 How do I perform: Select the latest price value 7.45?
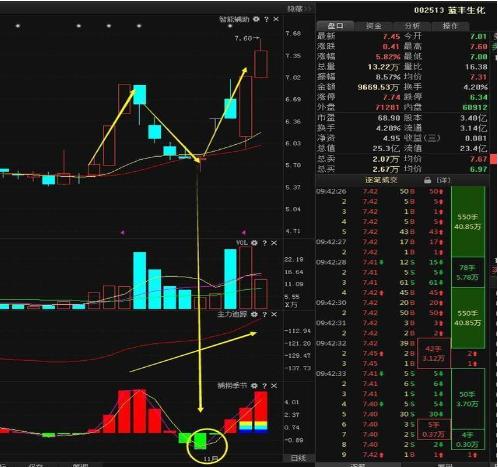(x=391, y=36)
